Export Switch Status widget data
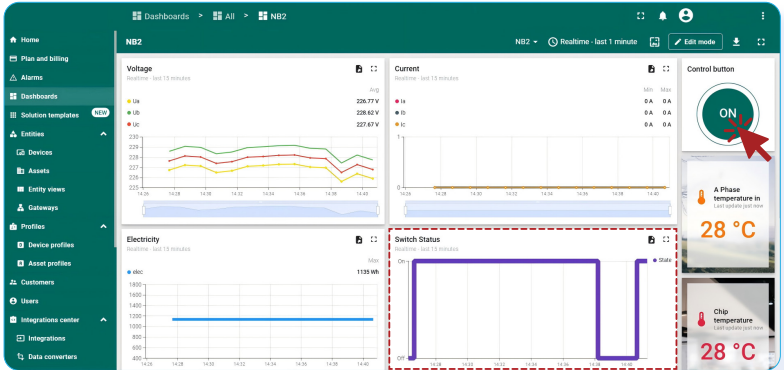The image size is (784, 370). coord(651,240)
